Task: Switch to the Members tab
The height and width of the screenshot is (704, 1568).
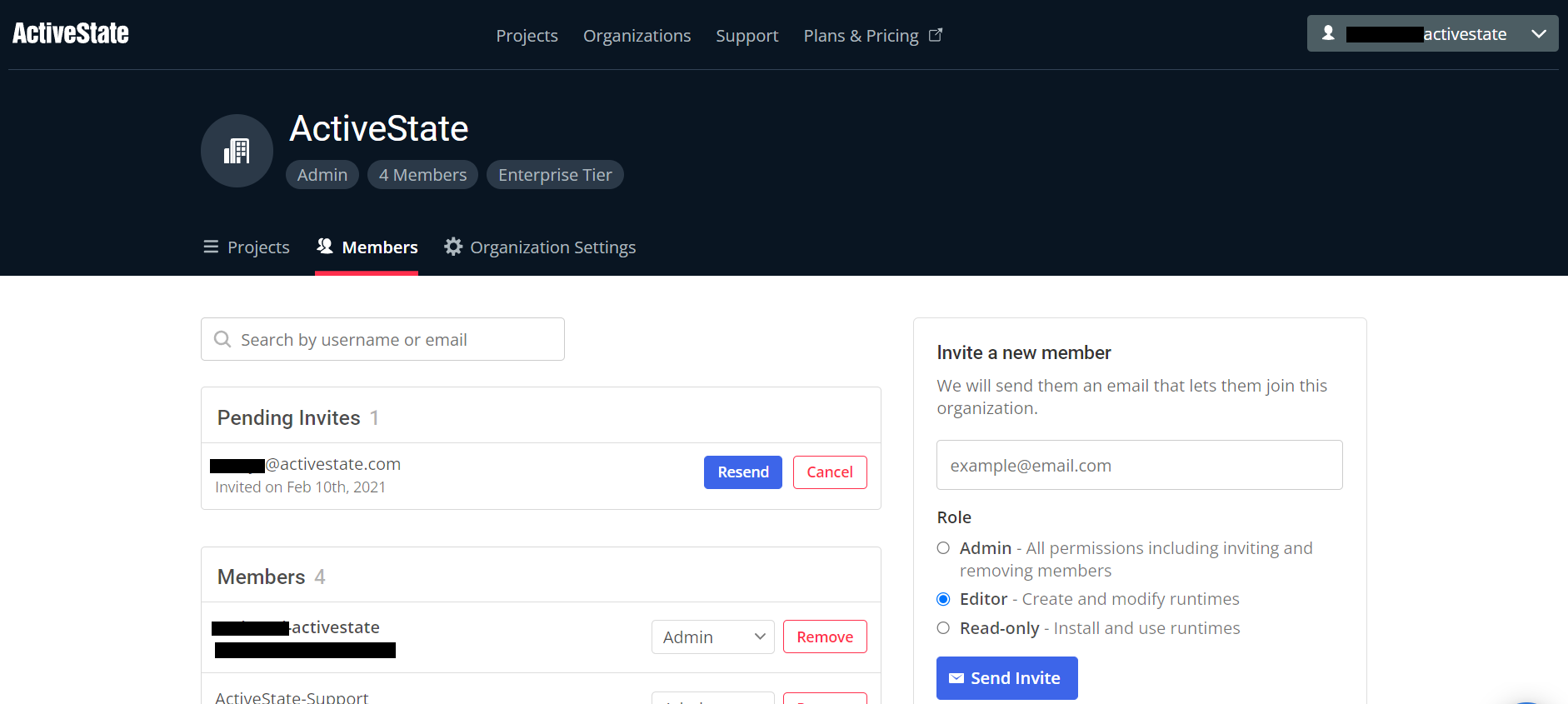Action: 367,247
